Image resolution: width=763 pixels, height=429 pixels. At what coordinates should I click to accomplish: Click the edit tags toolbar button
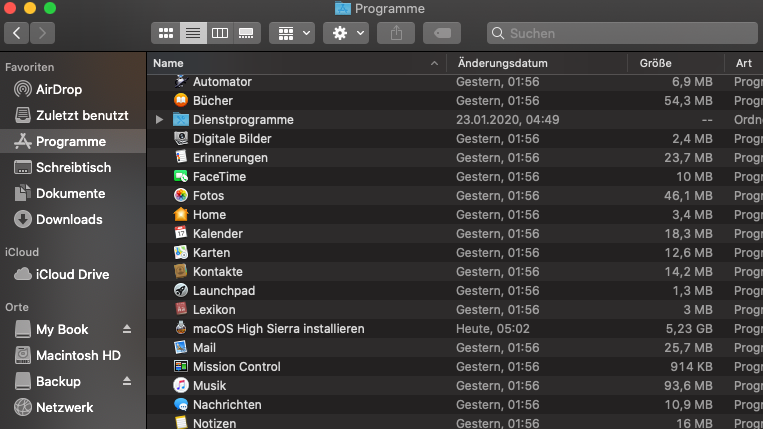click(x=441, y=33)
